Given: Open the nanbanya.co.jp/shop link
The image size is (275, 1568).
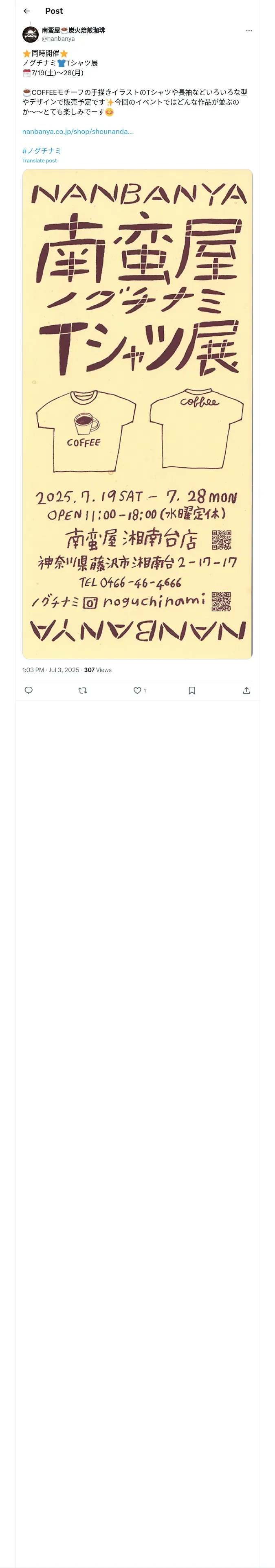Looking at the screenshot, I should (77, 131).
